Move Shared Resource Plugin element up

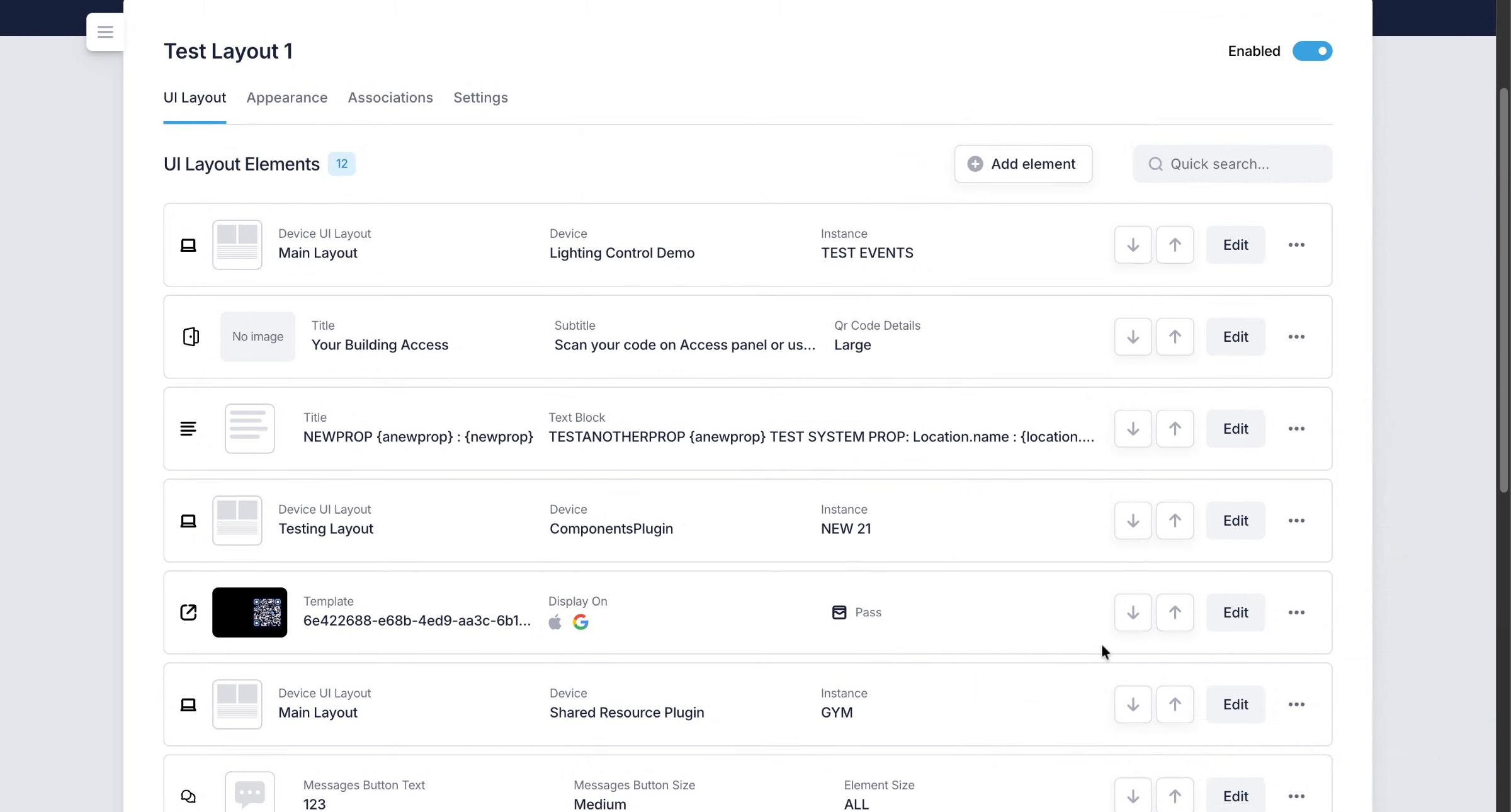tap(1175, 704)
